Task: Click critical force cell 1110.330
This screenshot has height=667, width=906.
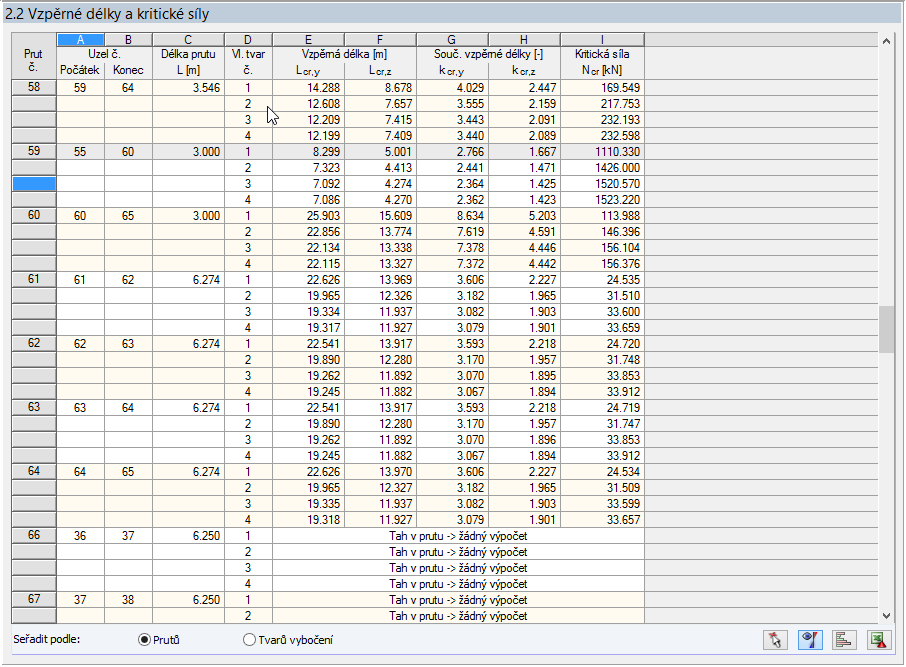Action: click(x=602, y=152)
